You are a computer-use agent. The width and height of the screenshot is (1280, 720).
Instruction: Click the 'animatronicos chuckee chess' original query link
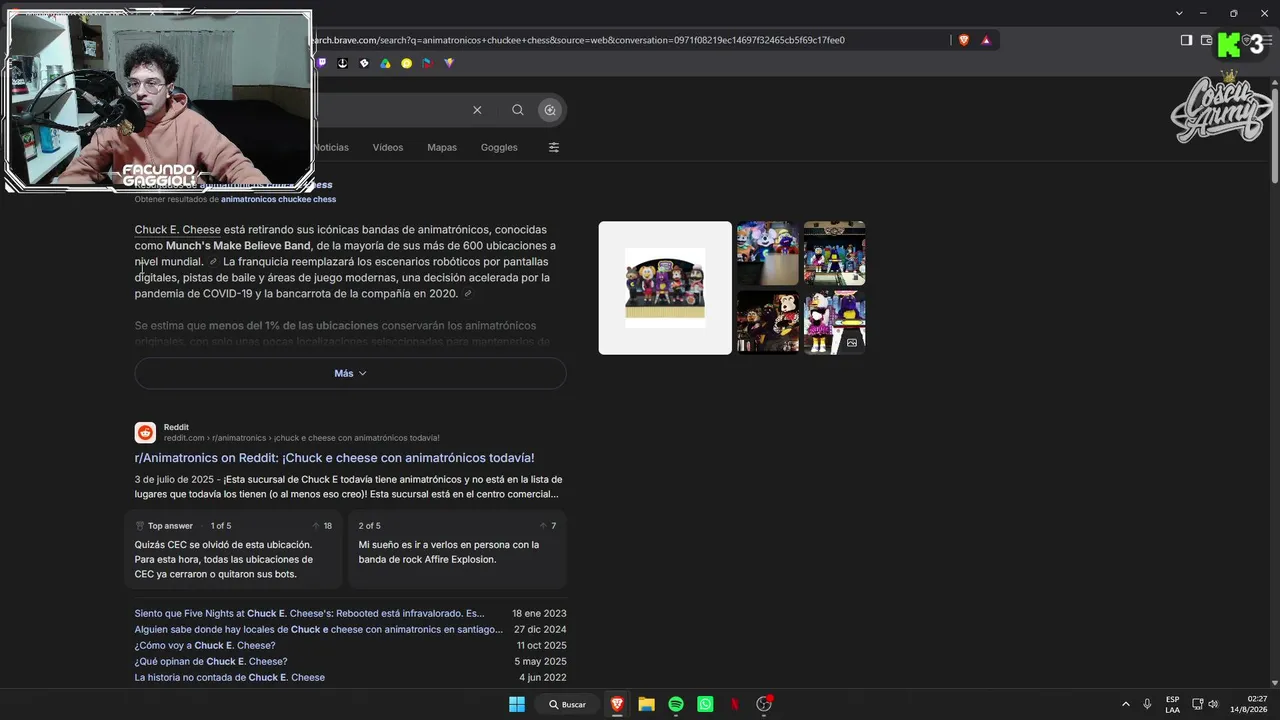click(278, 199)
